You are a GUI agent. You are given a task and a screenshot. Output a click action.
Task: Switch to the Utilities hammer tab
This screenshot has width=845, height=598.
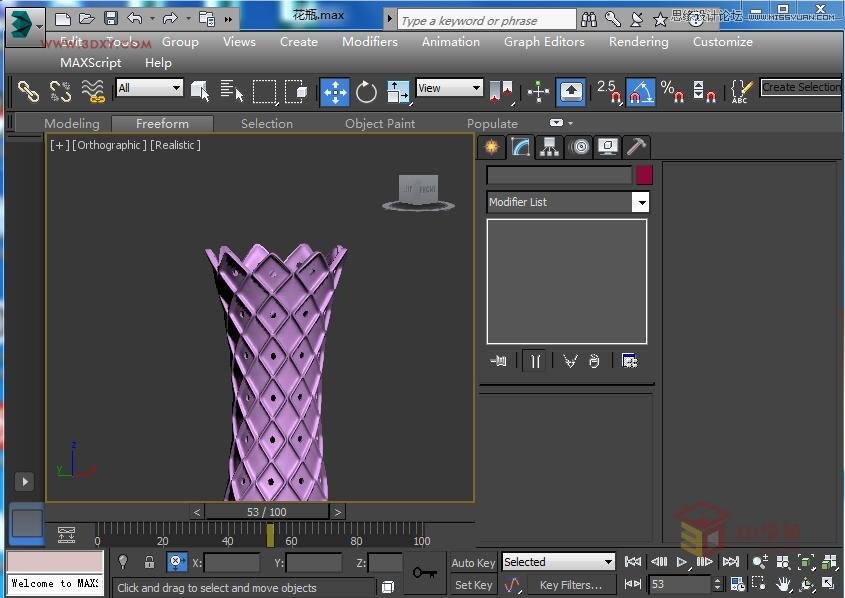636,148
